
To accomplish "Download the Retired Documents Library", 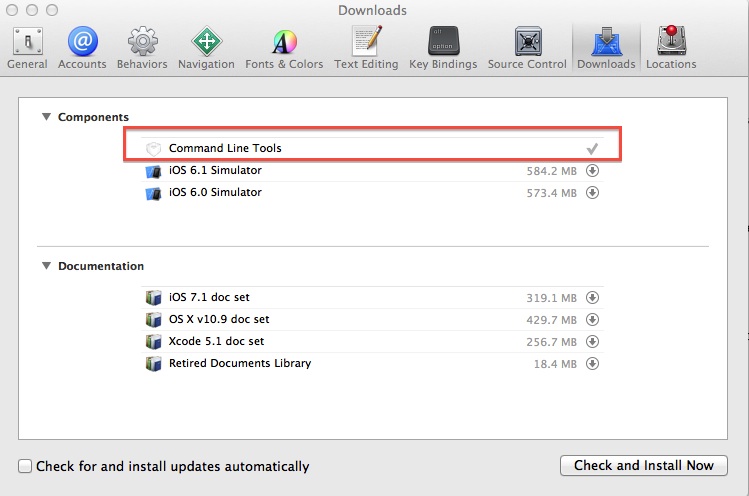I will point(592,363).
